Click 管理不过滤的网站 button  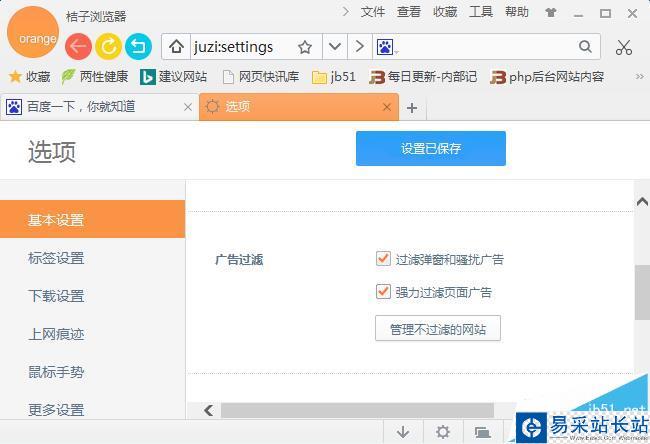(x=438, y=329)
